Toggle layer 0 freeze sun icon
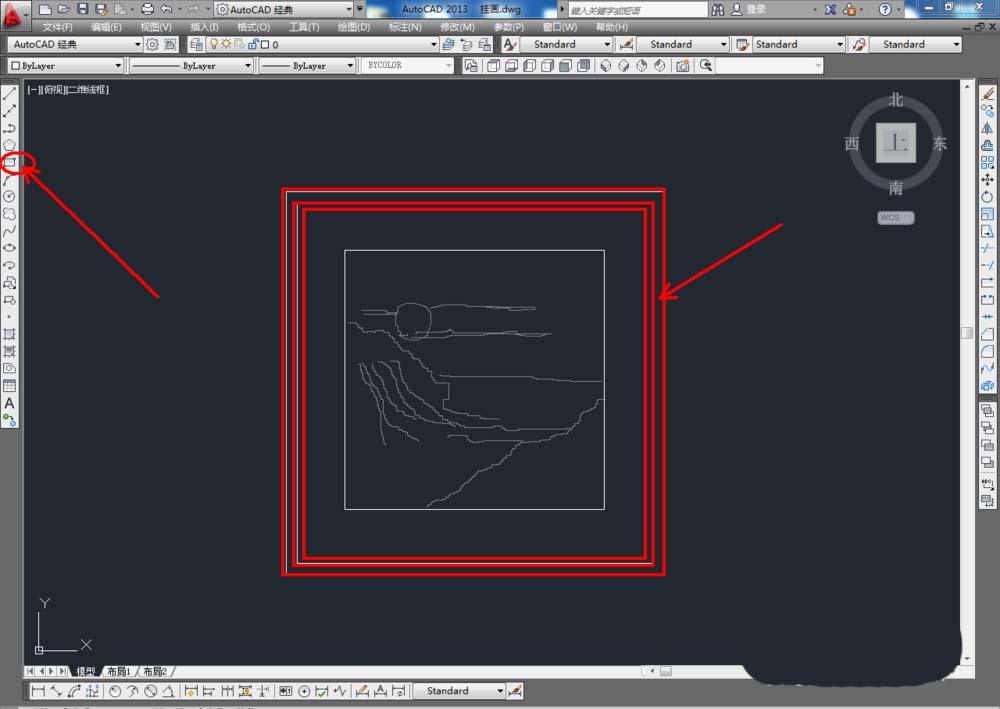Image resolution: width=1000 pixels, height=709 pixels. (226, 44)
